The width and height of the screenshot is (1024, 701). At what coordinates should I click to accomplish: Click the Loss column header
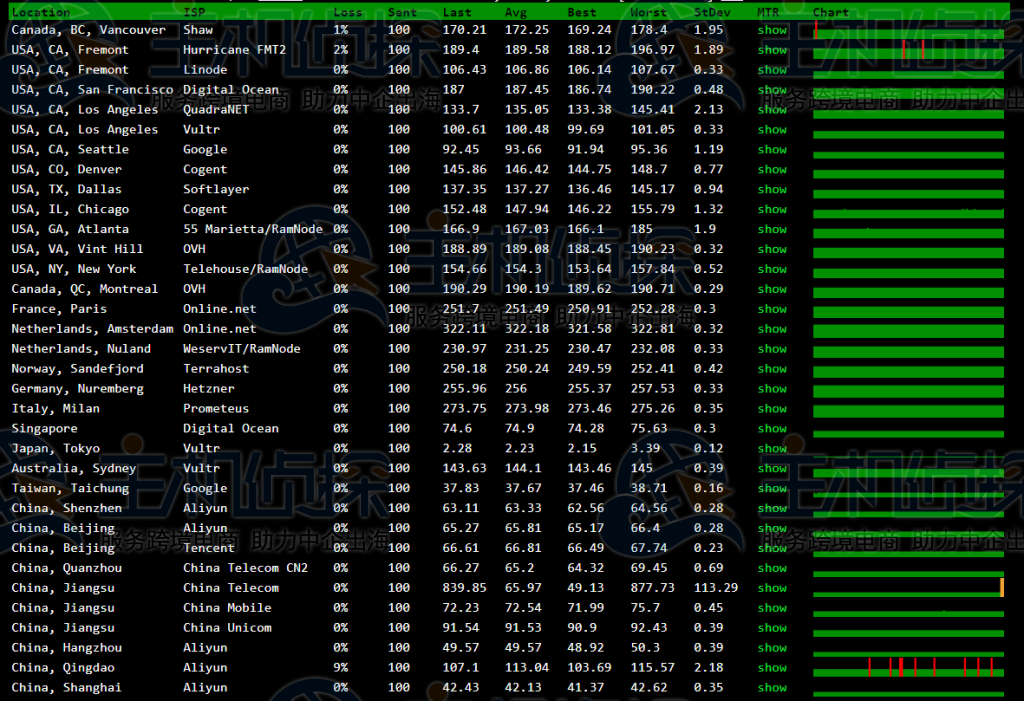point(348,12)
